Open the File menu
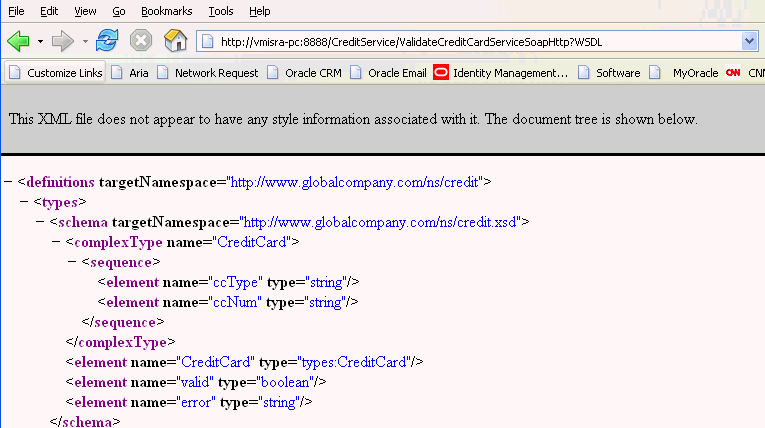Screen dimensions: 765x428 tap(16, 11)
